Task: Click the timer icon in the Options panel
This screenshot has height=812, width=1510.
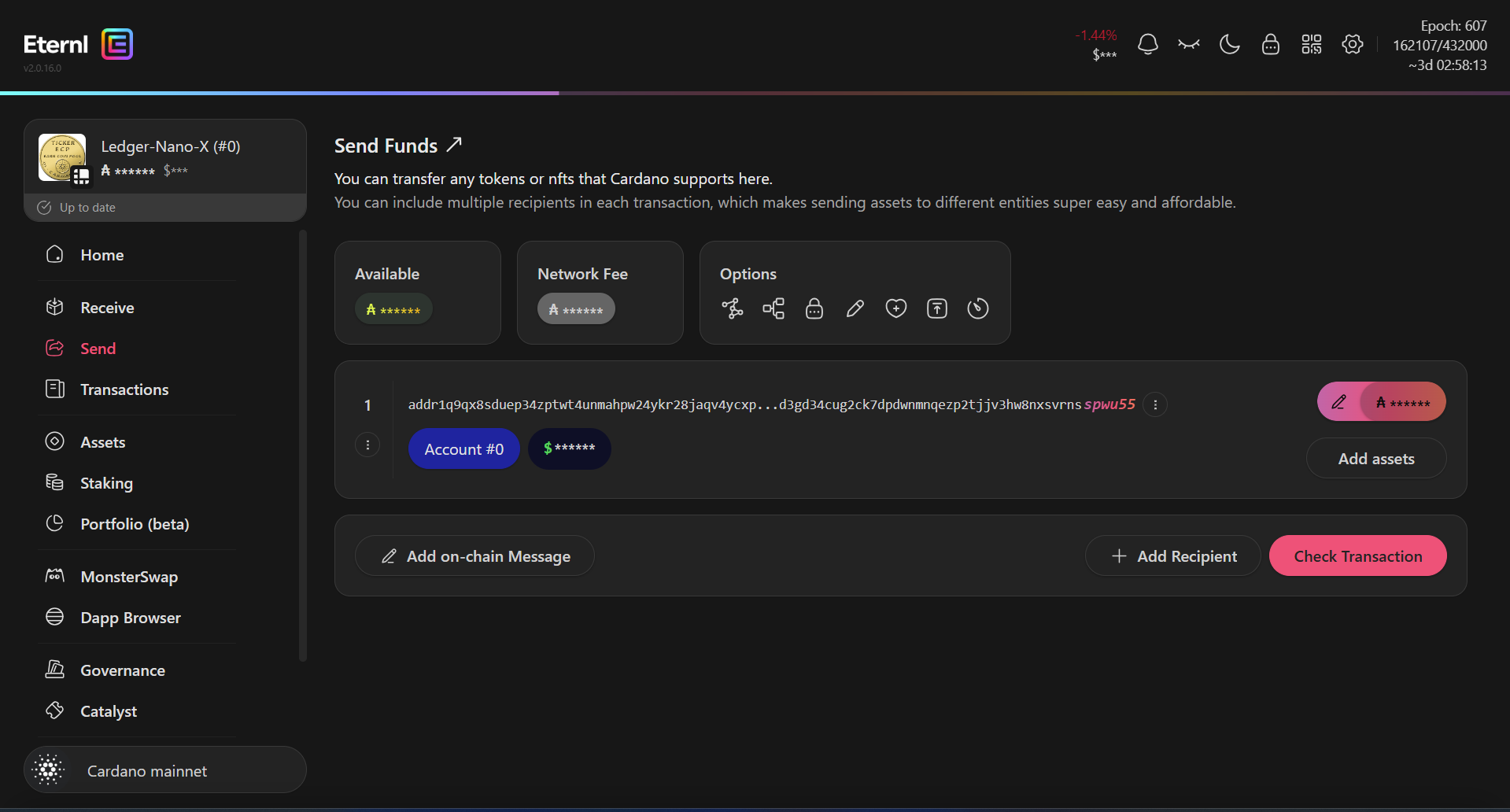Action: point(978,308)
